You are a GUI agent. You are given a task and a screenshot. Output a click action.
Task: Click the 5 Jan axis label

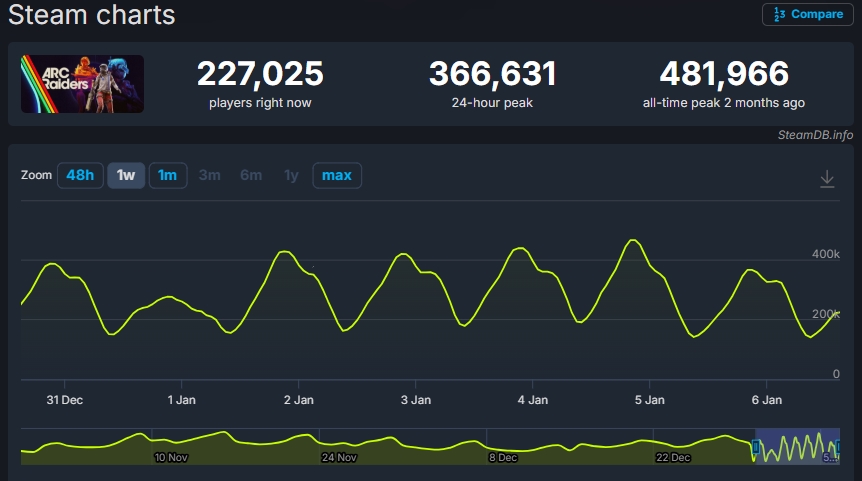(650, 400)
